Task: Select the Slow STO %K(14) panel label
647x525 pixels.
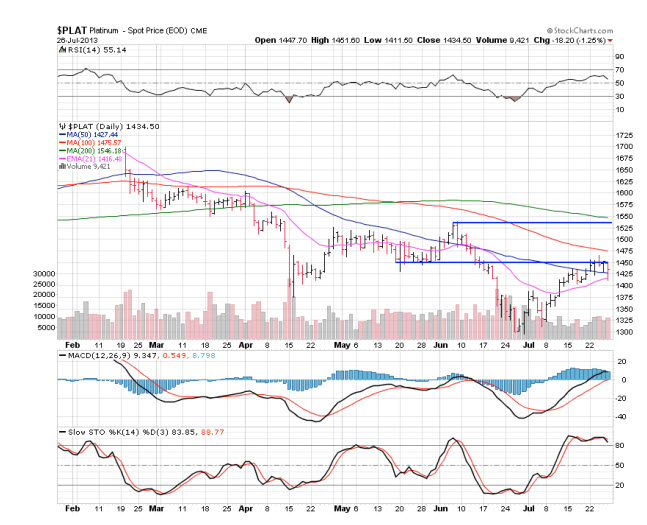Action: [100, 431]
